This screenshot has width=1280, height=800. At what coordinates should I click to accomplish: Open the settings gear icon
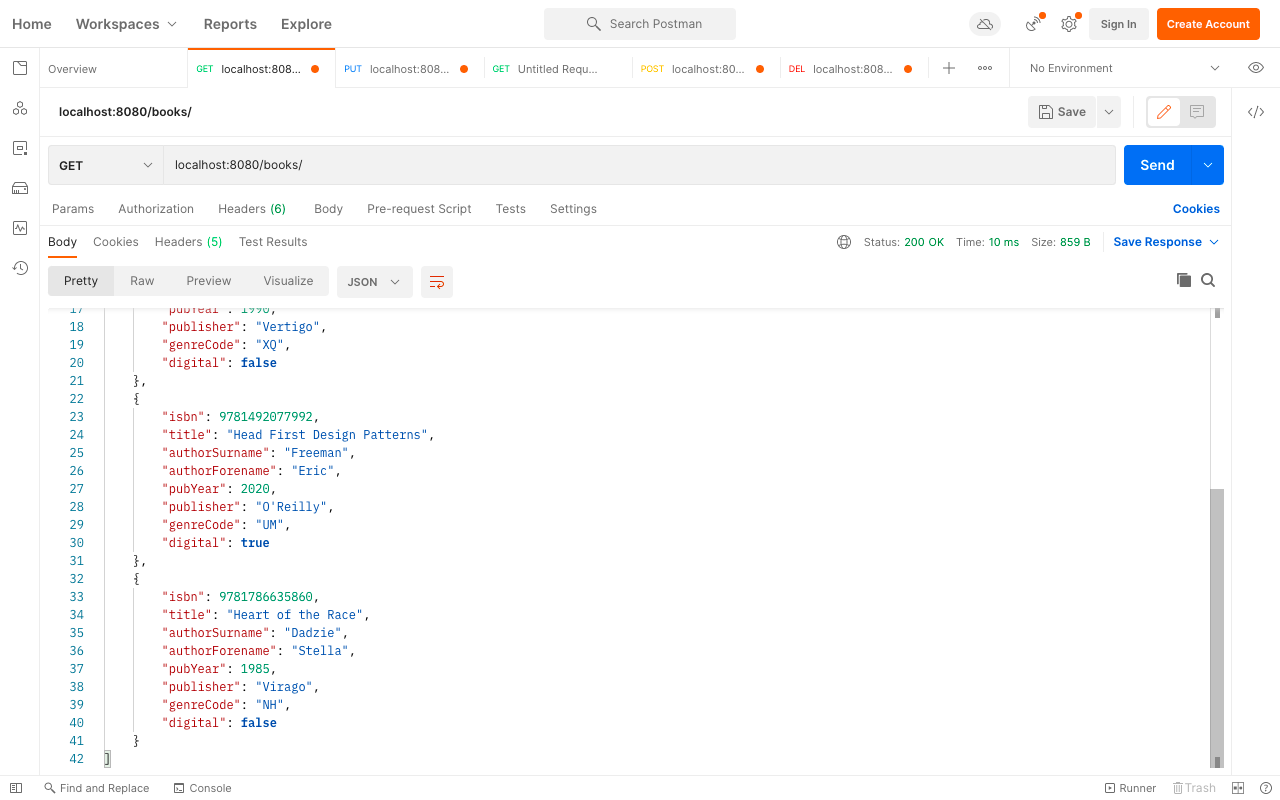pos(1069,24)
